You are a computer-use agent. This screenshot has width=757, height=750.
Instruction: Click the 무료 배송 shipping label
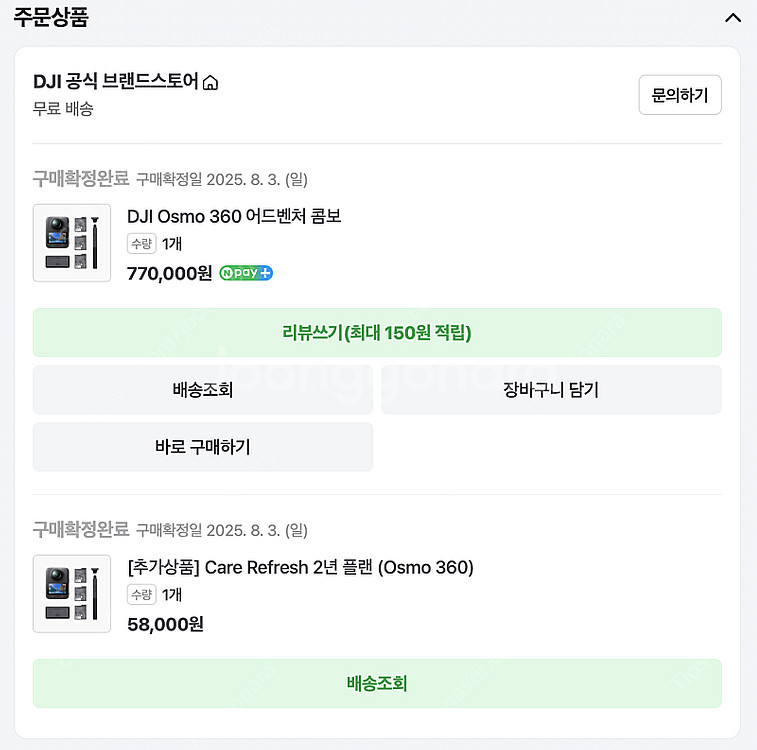click(x=63, y=109)
